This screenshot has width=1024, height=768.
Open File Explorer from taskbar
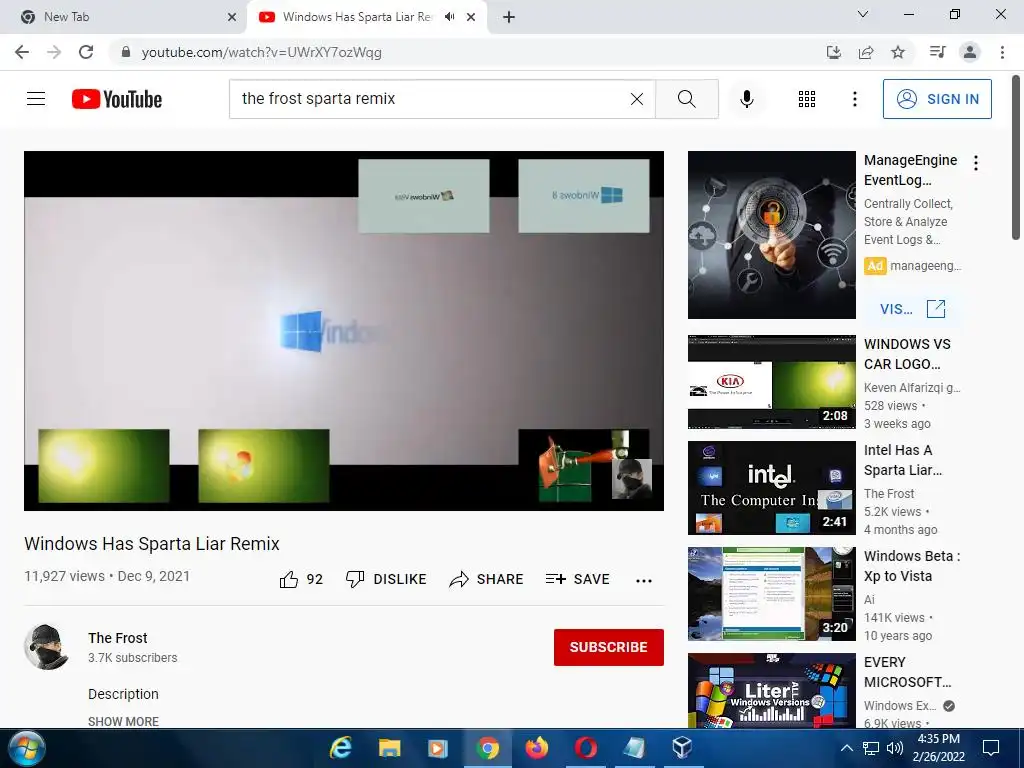[x=389, y=748]
